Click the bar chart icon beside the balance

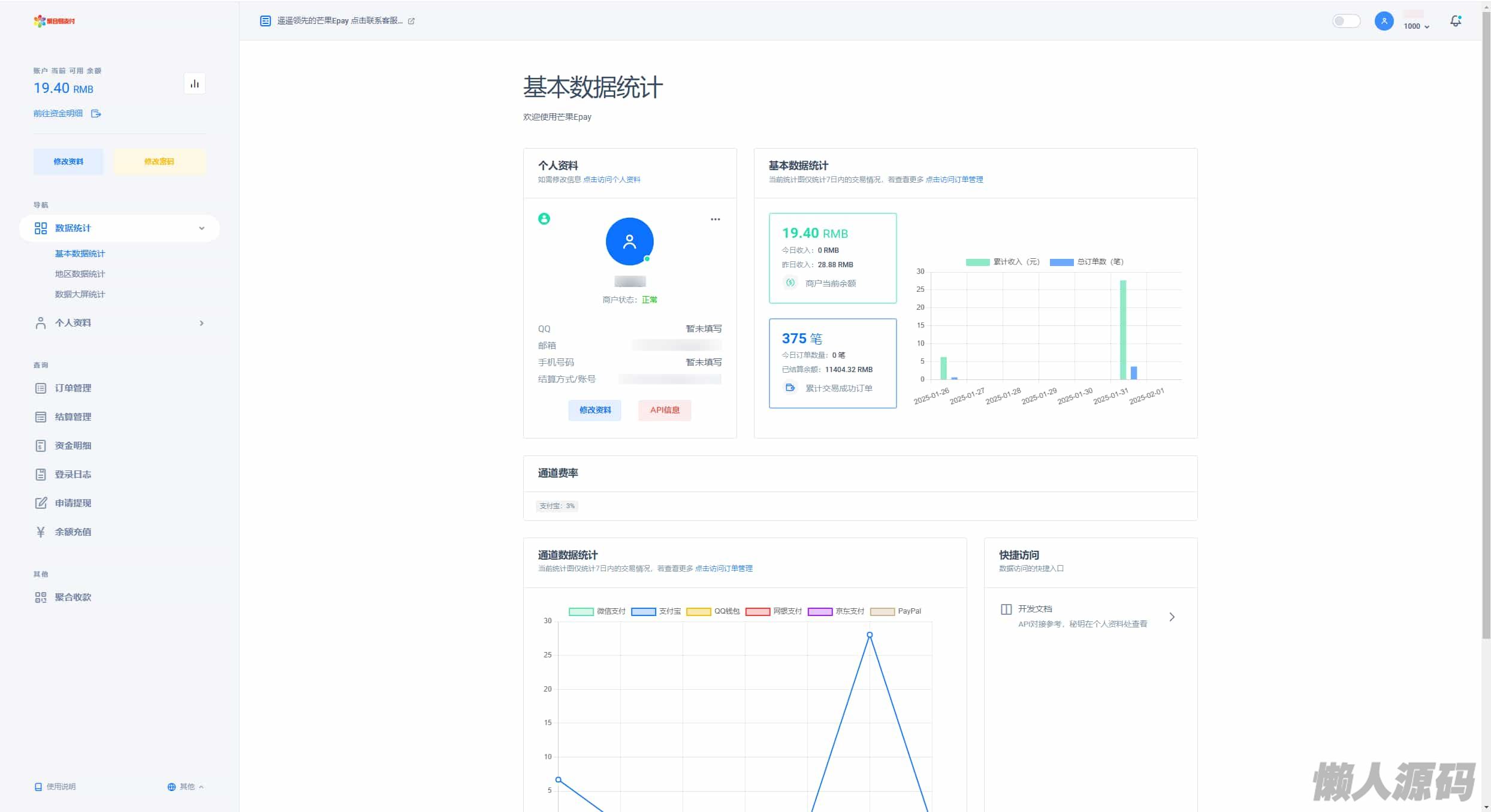click(195, 84)
